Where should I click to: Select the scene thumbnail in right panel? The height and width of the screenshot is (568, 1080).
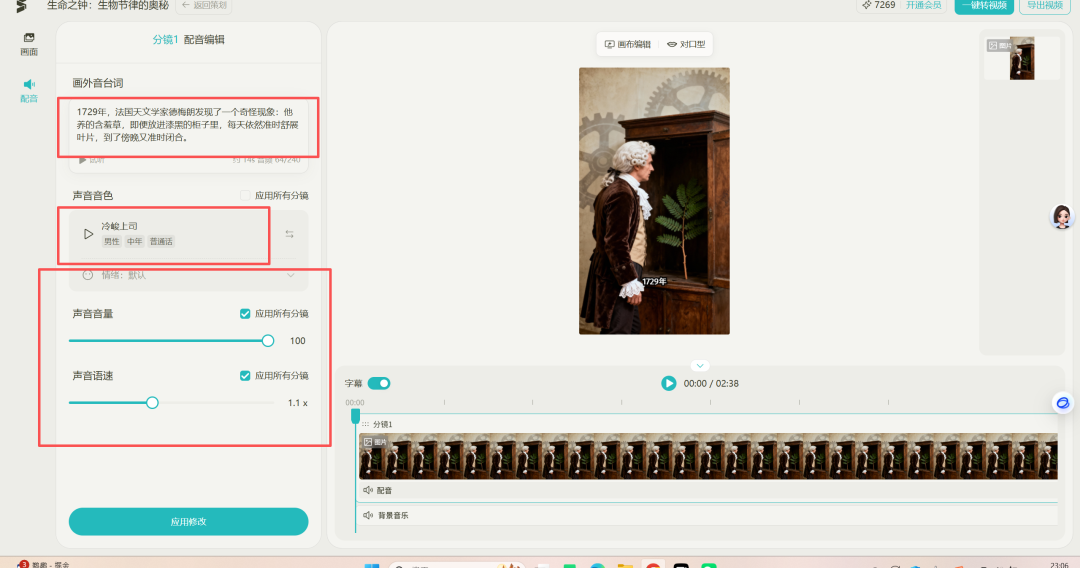1020,58
